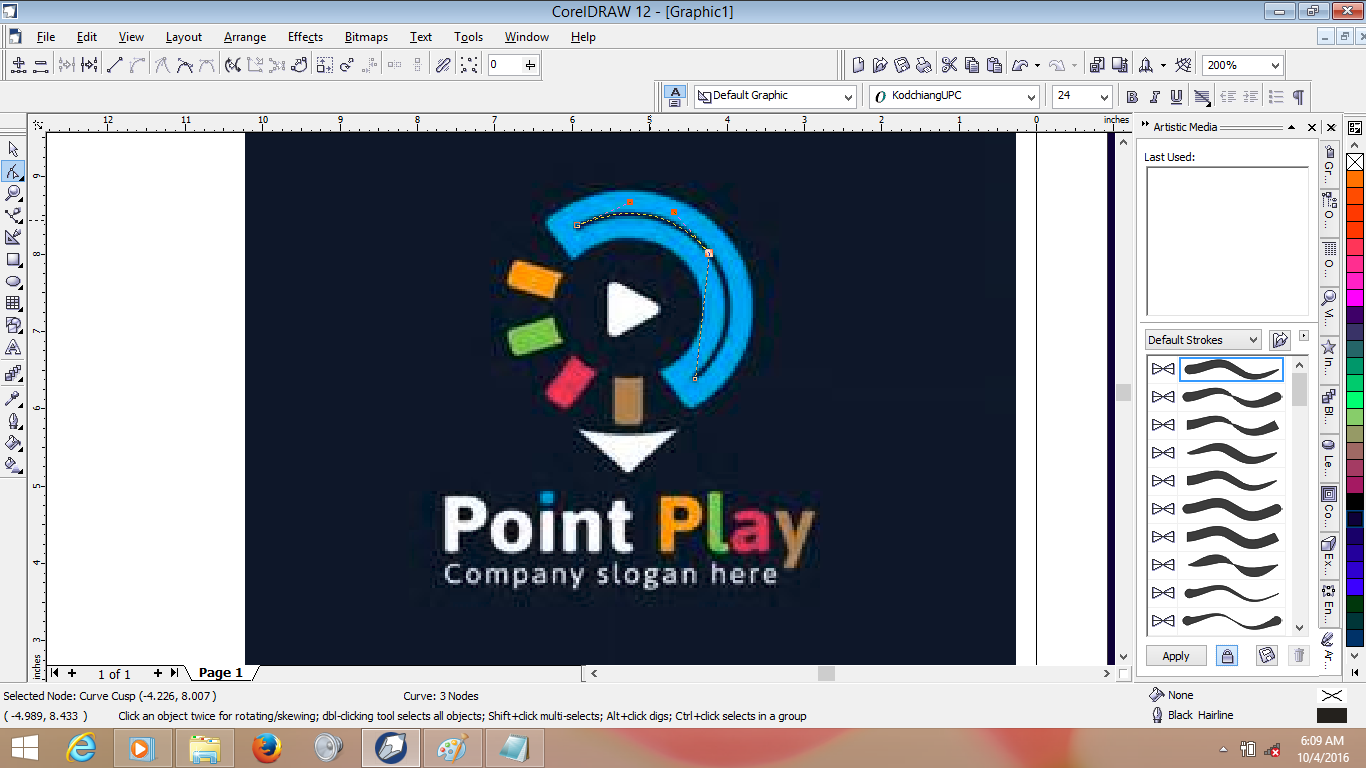
Task: Open the Bitmaps menu
Action: coord(366,37)
